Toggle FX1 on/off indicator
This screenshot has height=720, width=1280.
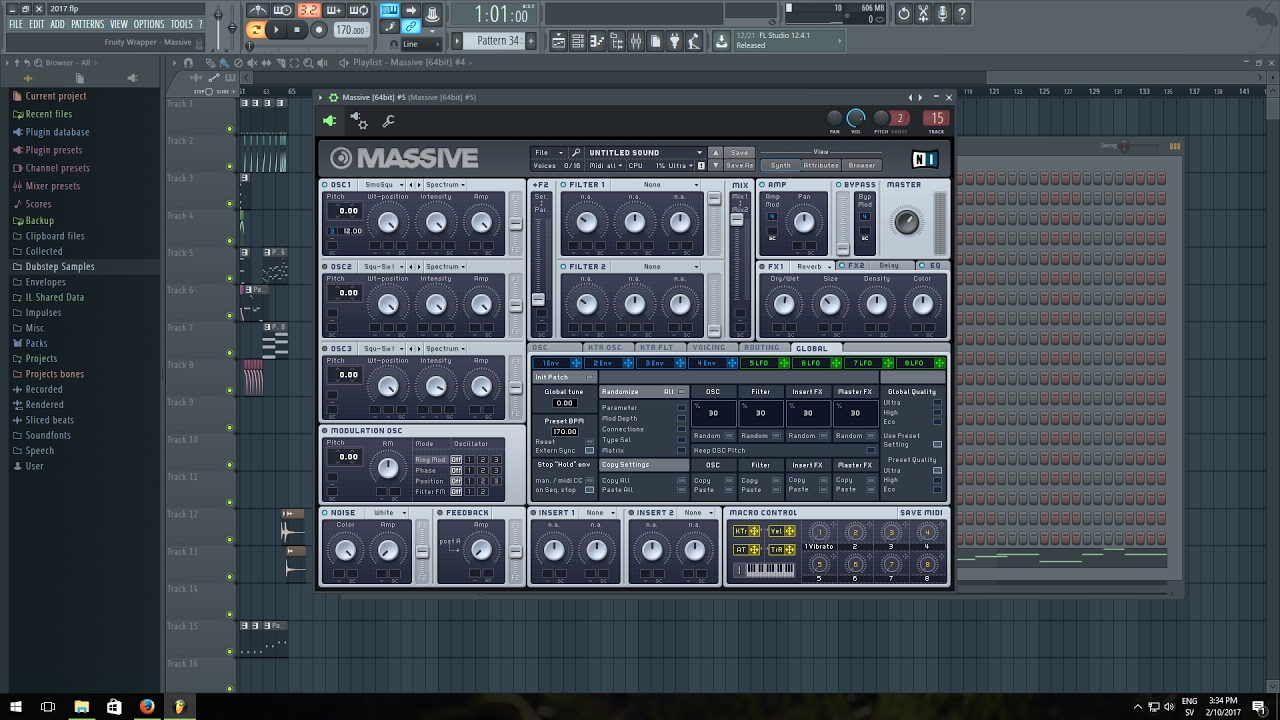click(763, 267)
